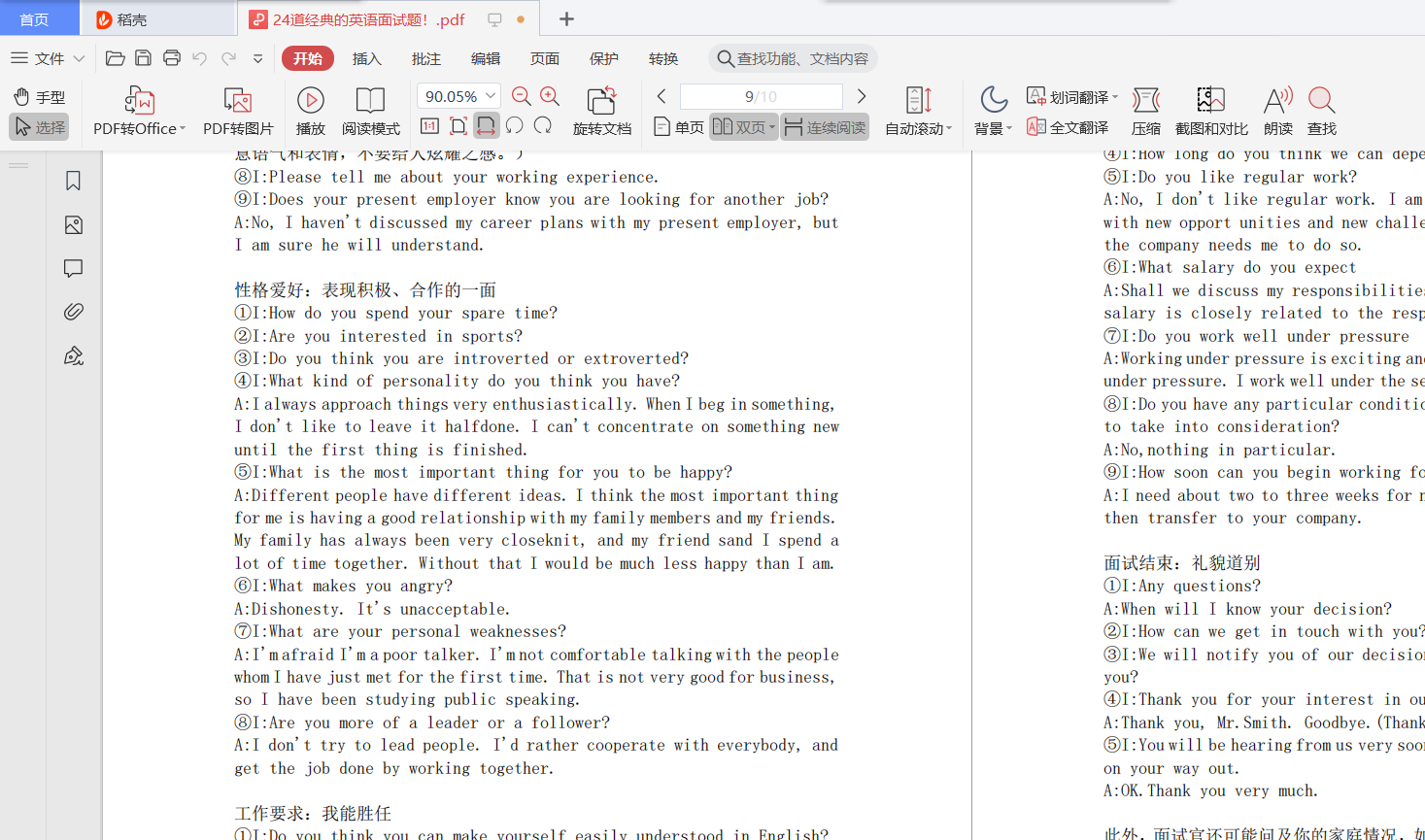Screen dimensions: 1425x840
Task: Click 划词翻译 word translation
Action: [x=1068, y=97]
